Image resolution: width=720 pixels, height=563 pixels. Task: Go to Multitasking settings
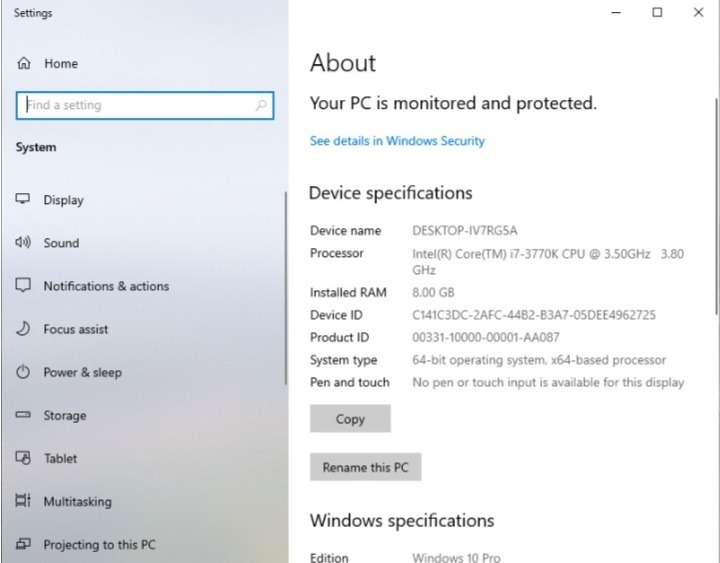tap(77, 502)
